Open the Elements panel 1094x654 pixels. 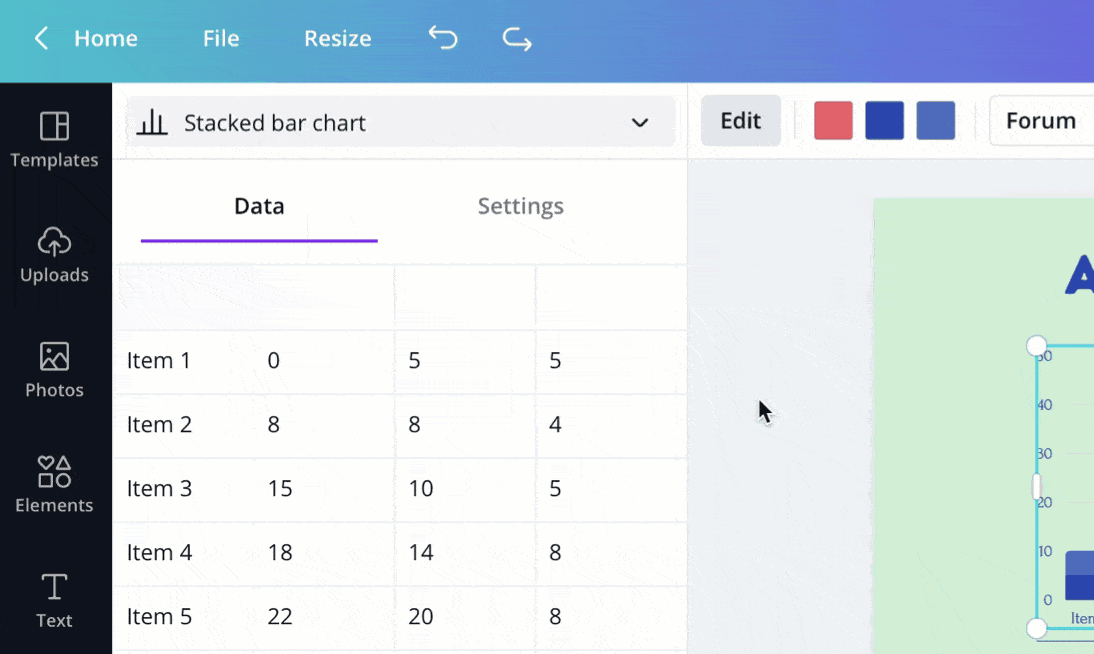[54, 485]
